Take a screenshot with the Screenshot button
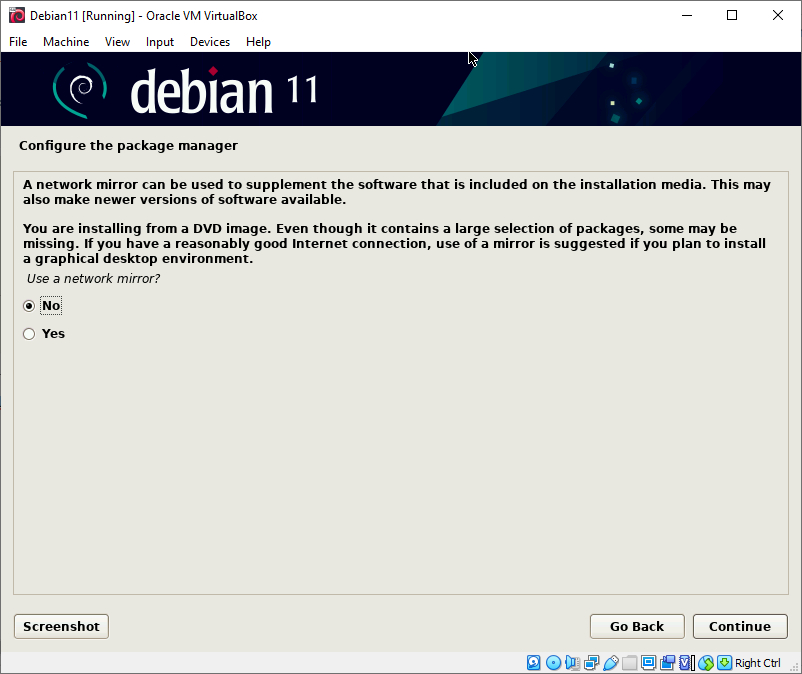802x674 pixels. 60,626
